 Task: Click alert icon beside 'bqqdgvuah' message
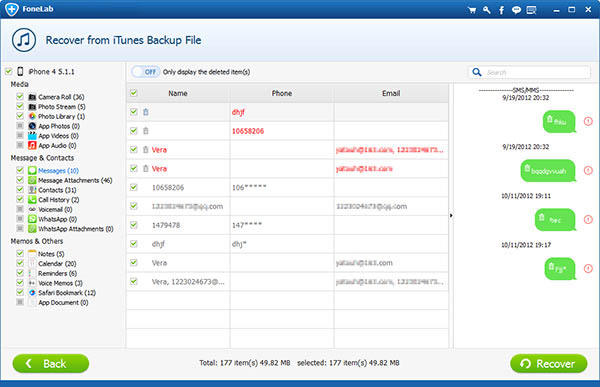click(588, 170)
